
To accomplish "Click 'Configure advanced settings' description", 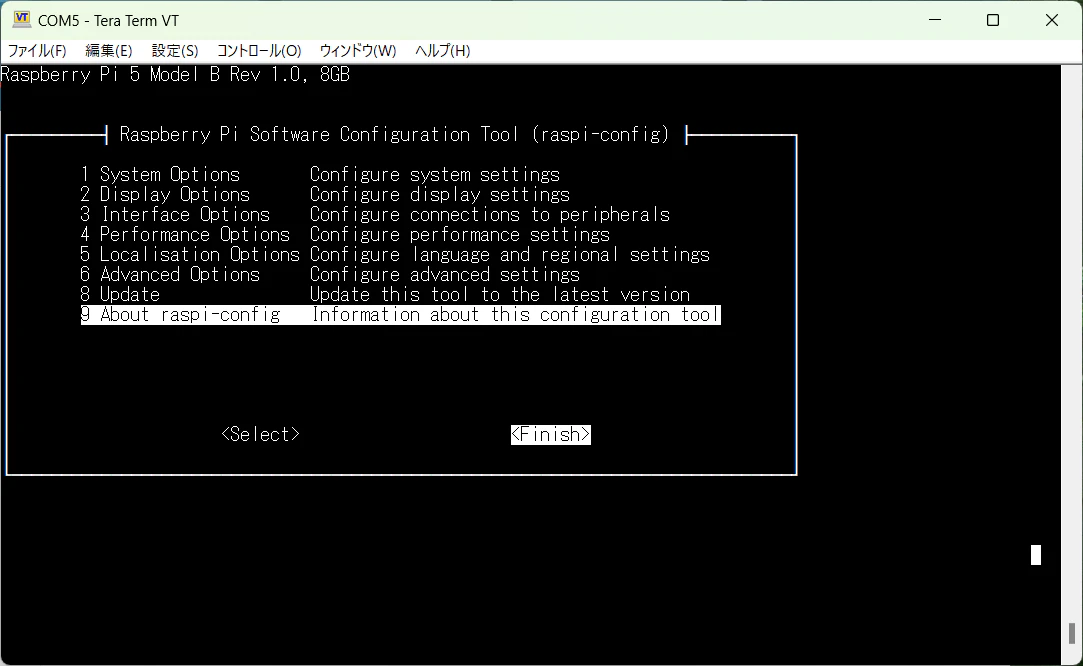I will point(445,274).
